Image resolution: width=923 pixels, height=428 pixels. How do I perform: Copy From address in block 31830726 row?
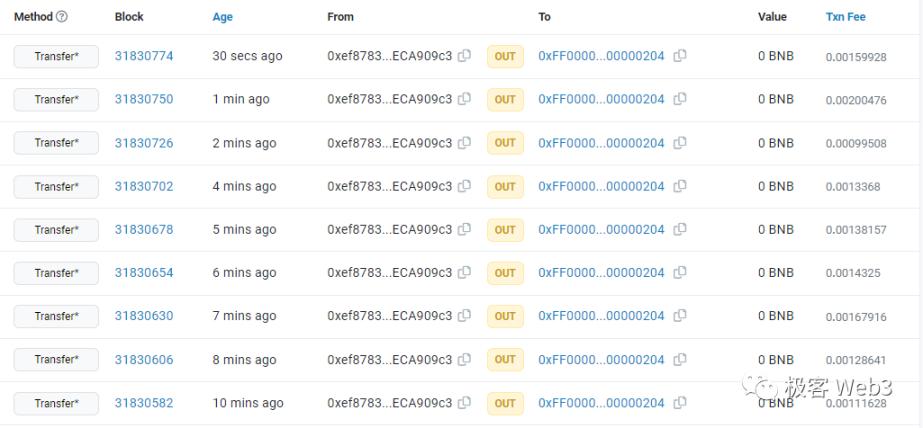(x=464, y=143)
